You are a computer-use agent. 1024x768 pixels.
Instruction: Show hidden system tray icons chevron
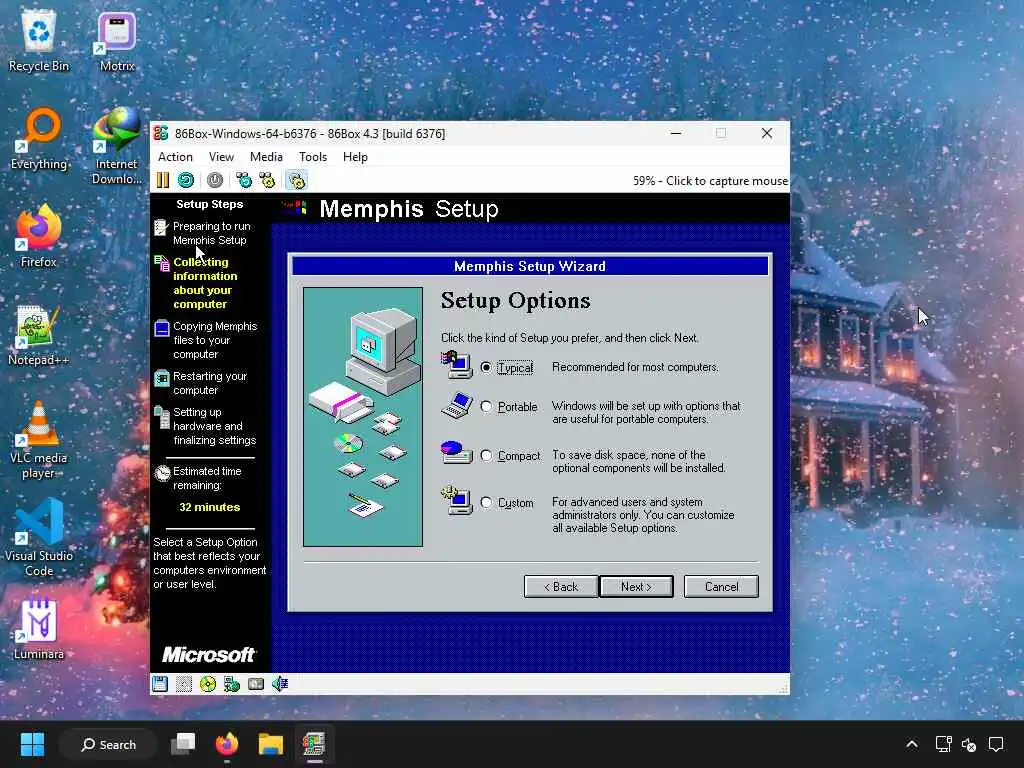[x=912, y=744]
